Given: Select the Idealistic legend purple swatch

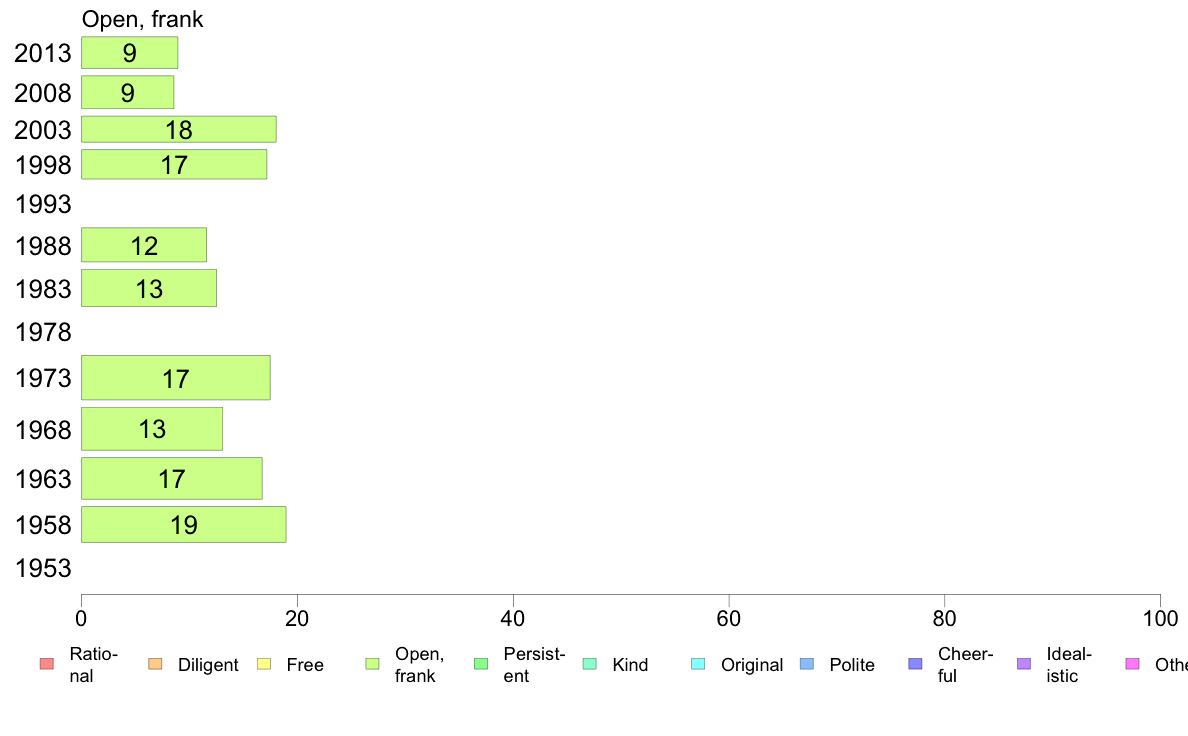Looking at the screenshot, I should (x=1024, y=664).
